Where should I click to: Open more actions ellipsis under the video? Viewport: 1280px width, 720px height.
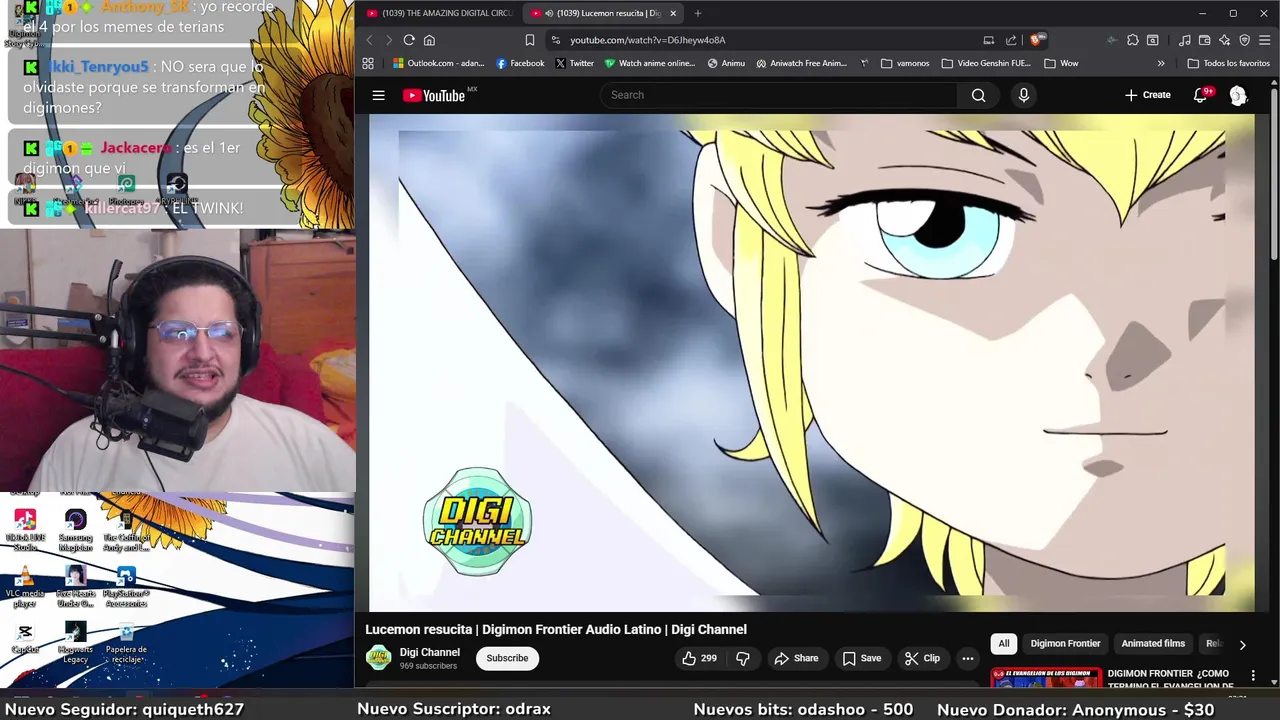click(967, 658)
